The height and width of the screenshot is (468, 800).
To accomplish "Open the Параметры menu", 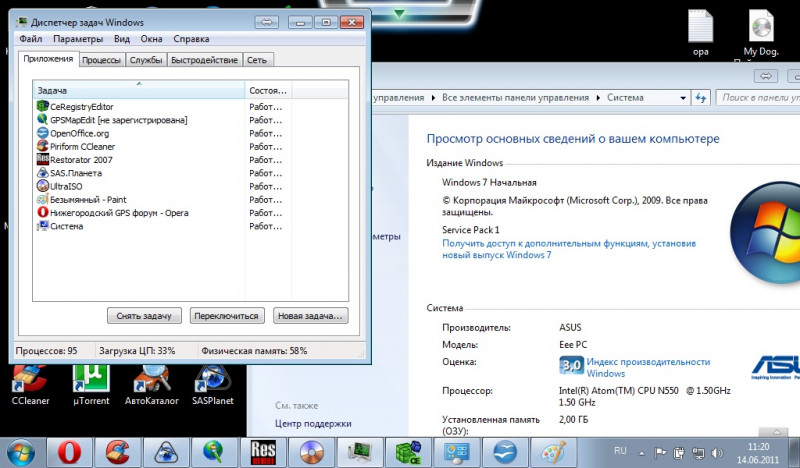I will (x=78, y=39).
